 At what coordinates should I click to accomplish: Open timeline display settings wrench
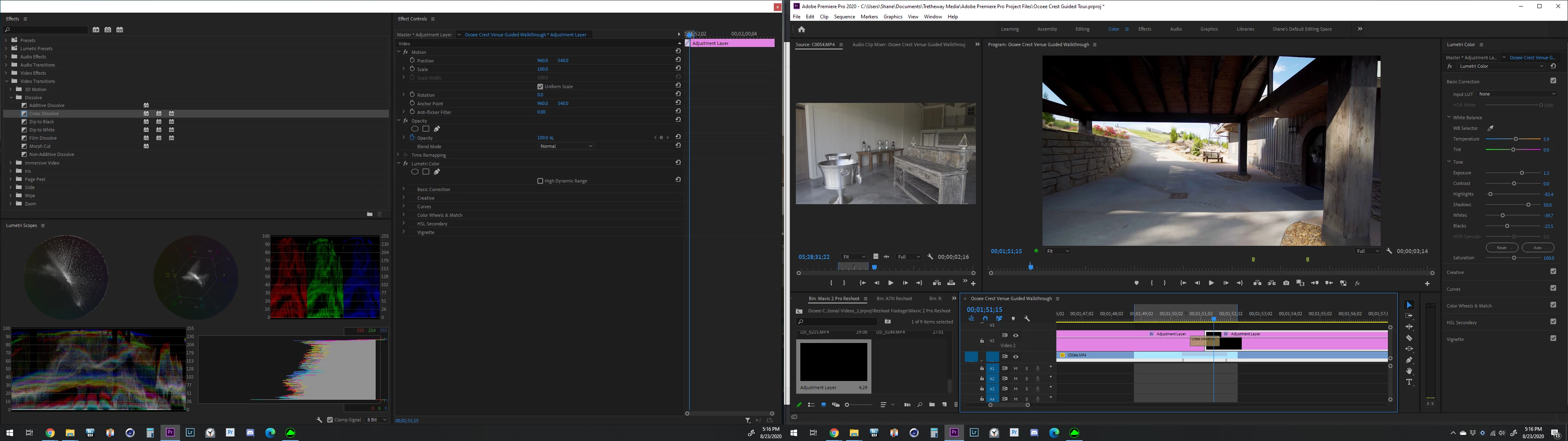pyautogui.click(x=1027, y=318)
